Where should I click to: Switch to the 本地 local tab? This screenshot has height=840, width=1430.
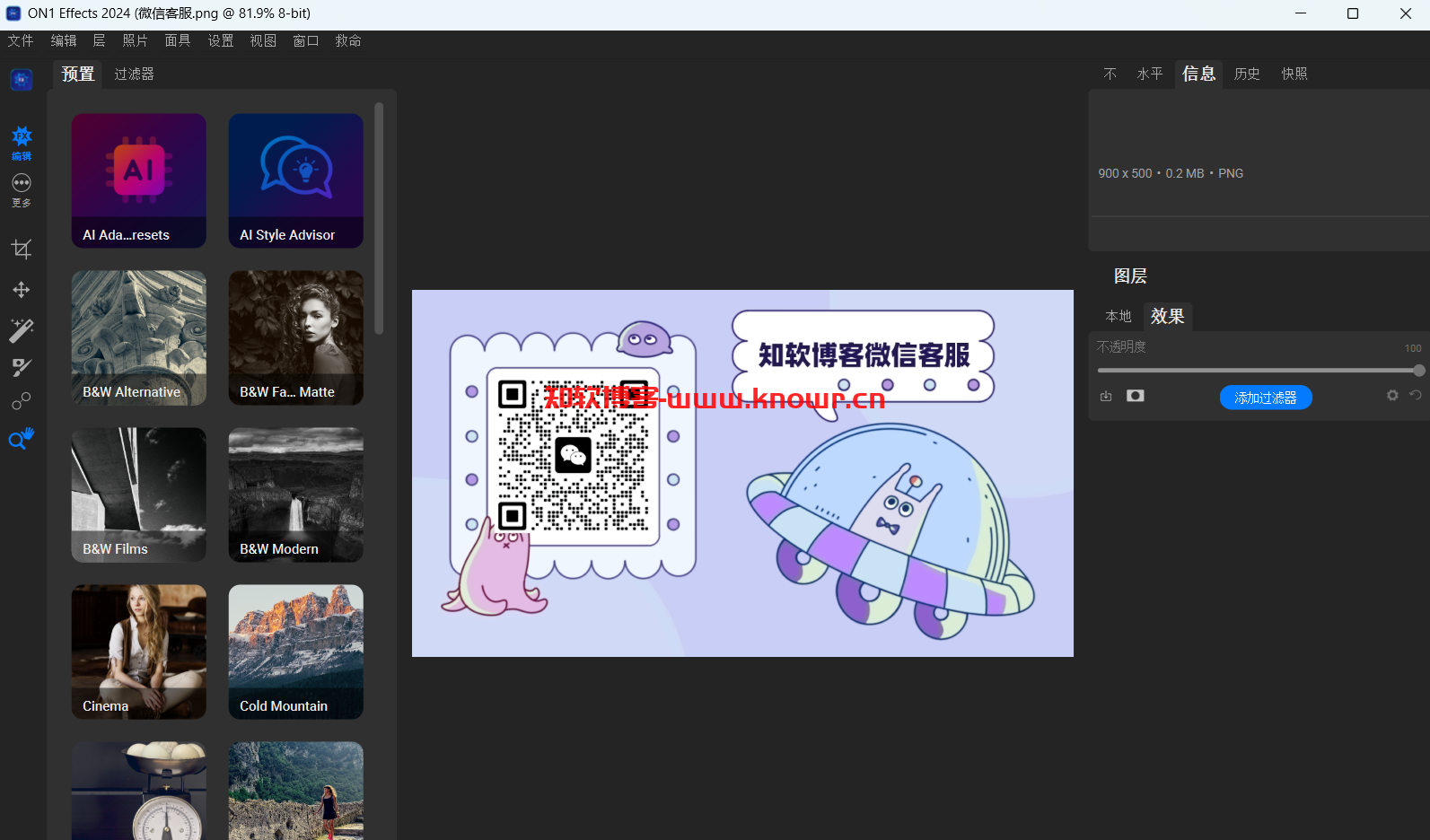1119,316
